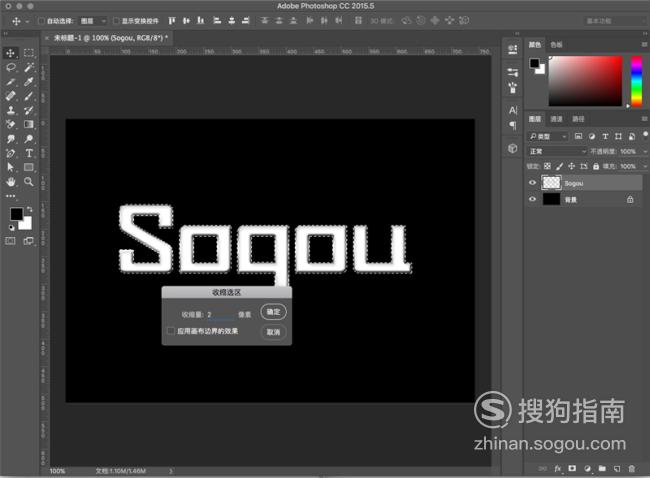This screenshot has height=478, width=650.
Task: Swap foreground and background colors arrow
Action: coord(29,209)
